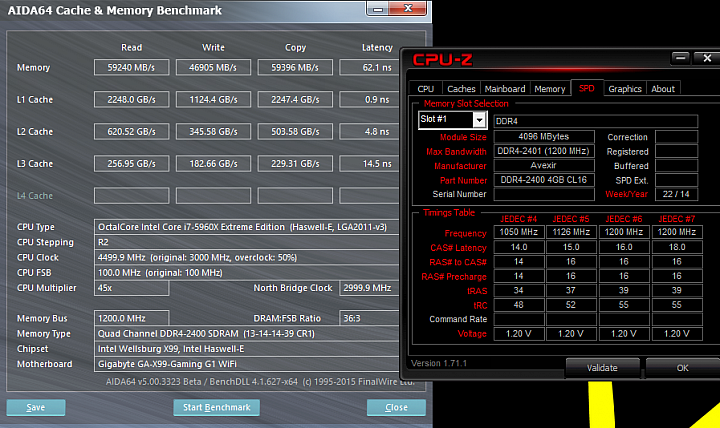Open the CPU tab in CPU-Z
This screenshot has height=428, width=720.
[x=426, y=89]
